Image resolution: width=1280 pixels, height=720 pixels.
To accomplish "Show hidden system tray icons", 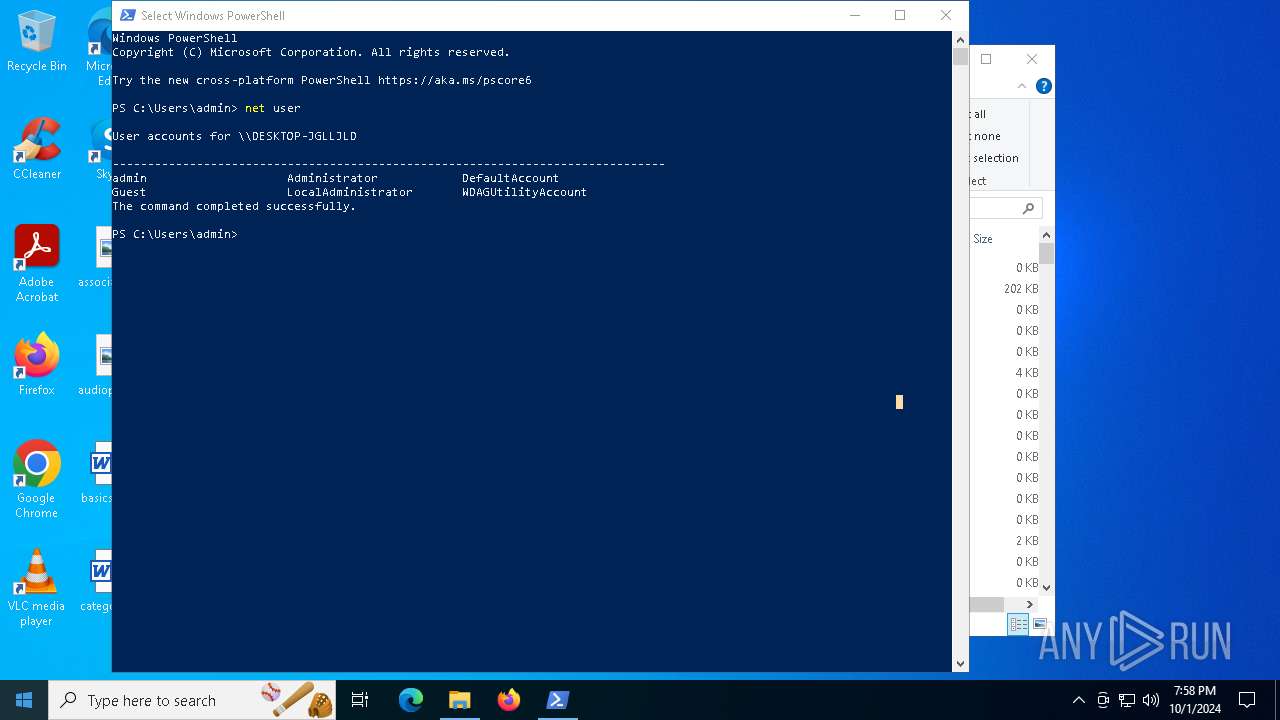I will click(x=1078, y=700).
